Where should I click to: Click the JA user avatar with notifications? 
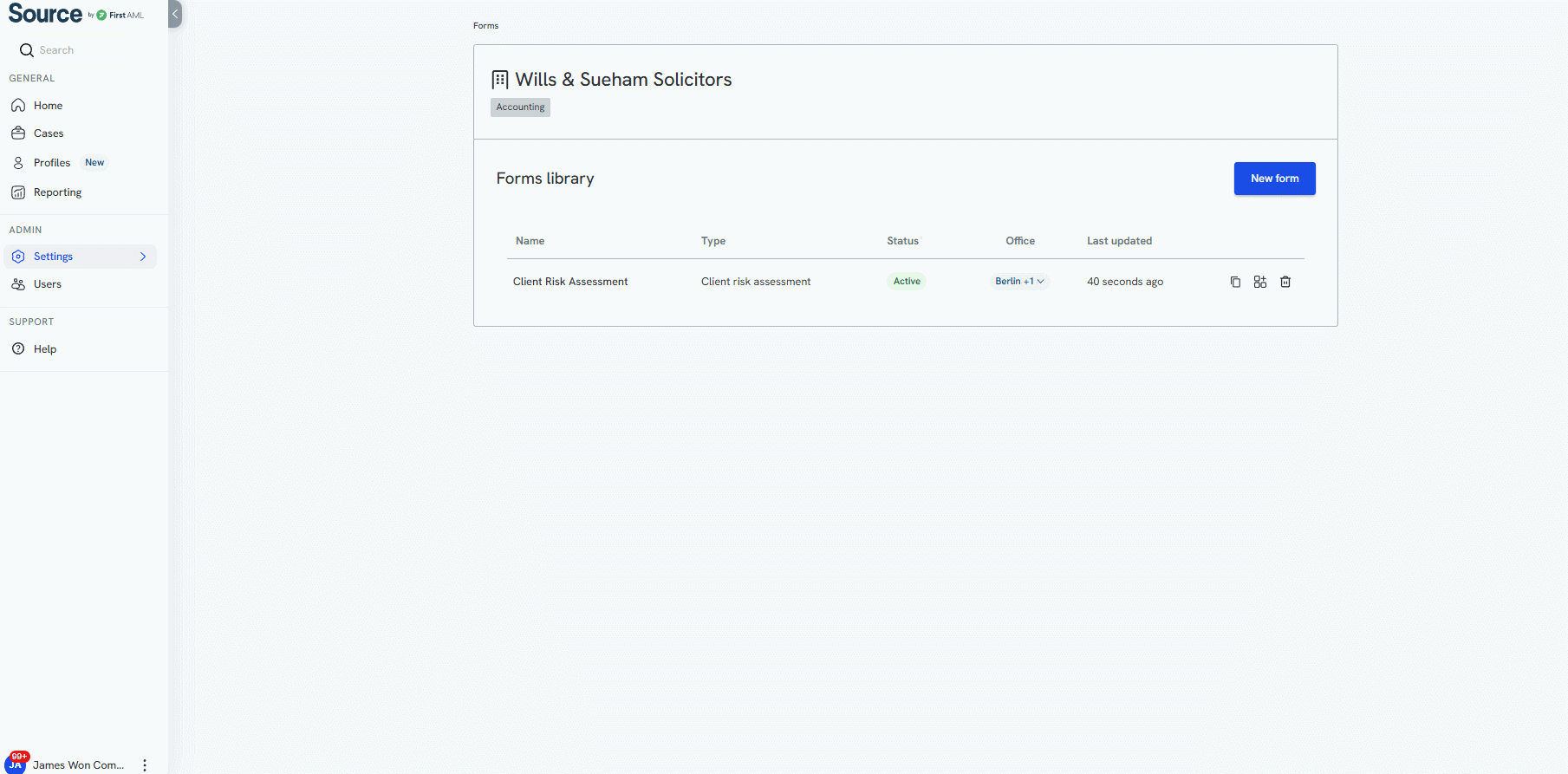(x=16, y=763)
